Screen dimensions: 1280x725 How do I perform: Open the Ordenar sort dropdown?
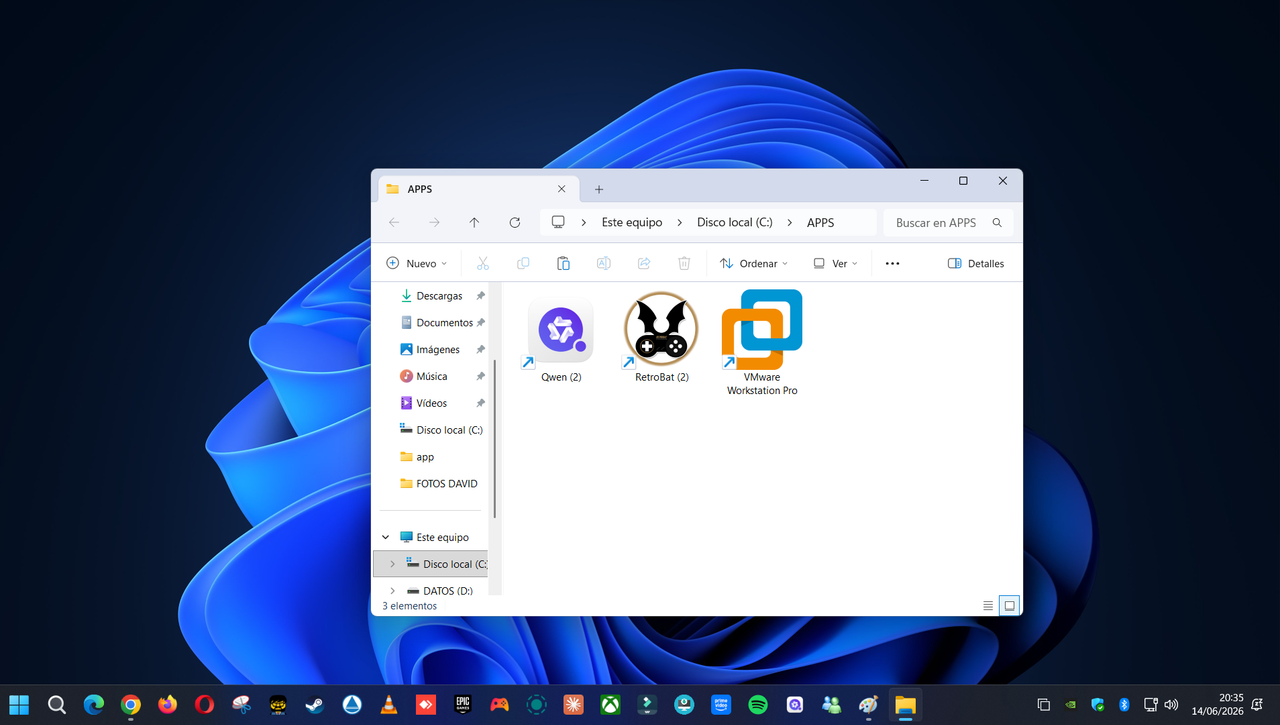tap(754, 263)
